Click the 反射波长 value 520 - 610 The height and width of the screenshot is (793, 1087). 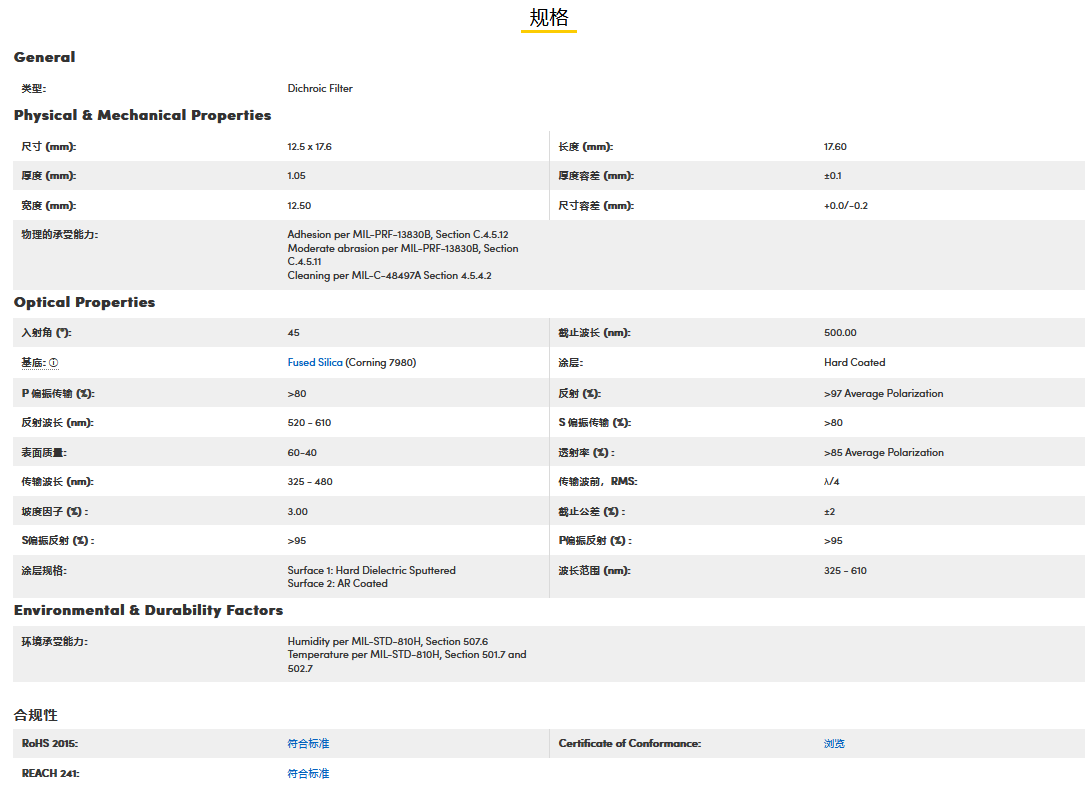309,423
